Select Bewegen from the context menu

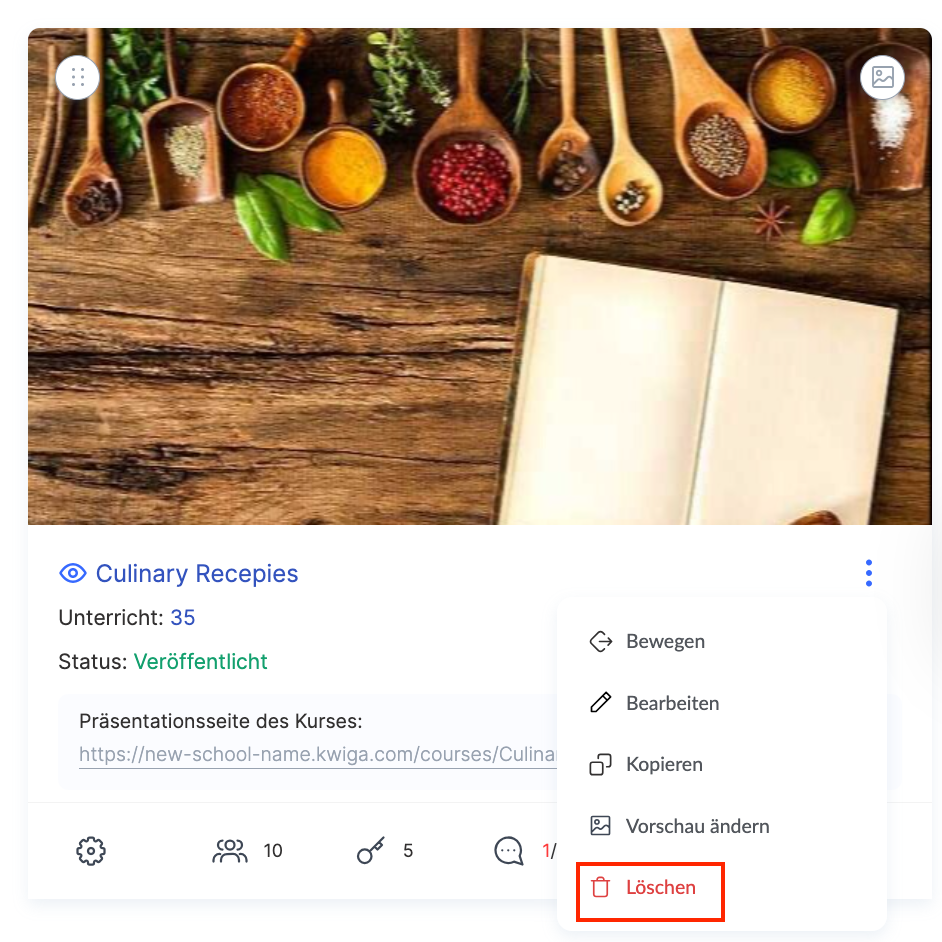[722, 641]
